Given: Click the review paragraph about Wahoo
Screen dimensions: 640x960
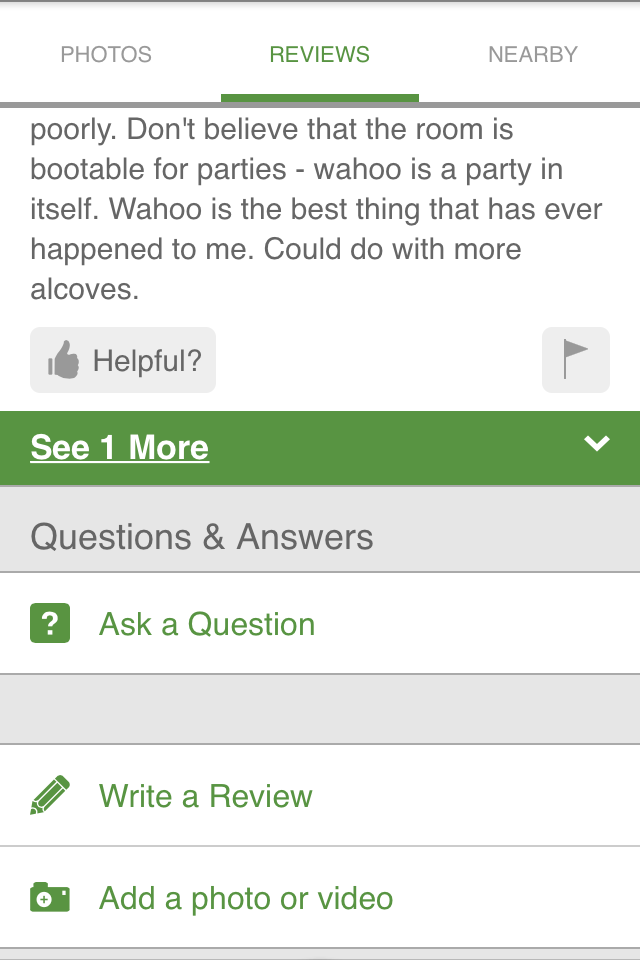Looking at the screenshot, I should coord(317,209).
